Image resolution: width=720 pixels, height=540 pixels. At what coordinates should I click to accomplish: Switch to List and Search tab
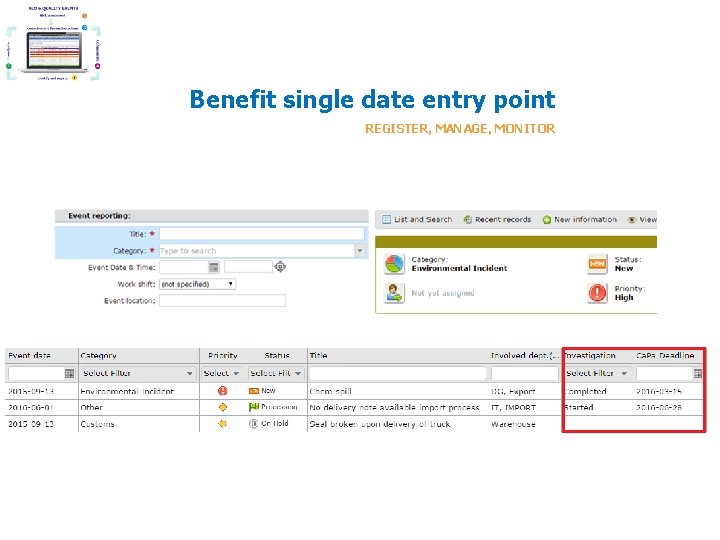417,219
